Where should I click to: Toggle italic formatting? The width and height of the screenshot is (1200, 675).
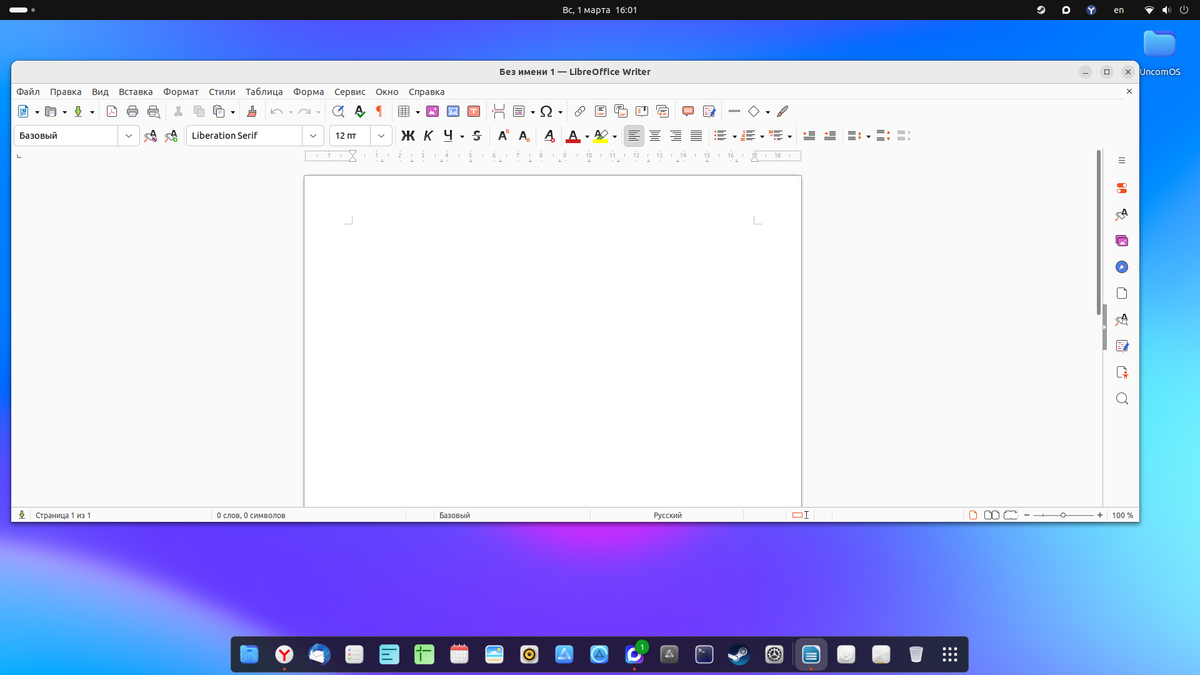[x=427, y=135]
